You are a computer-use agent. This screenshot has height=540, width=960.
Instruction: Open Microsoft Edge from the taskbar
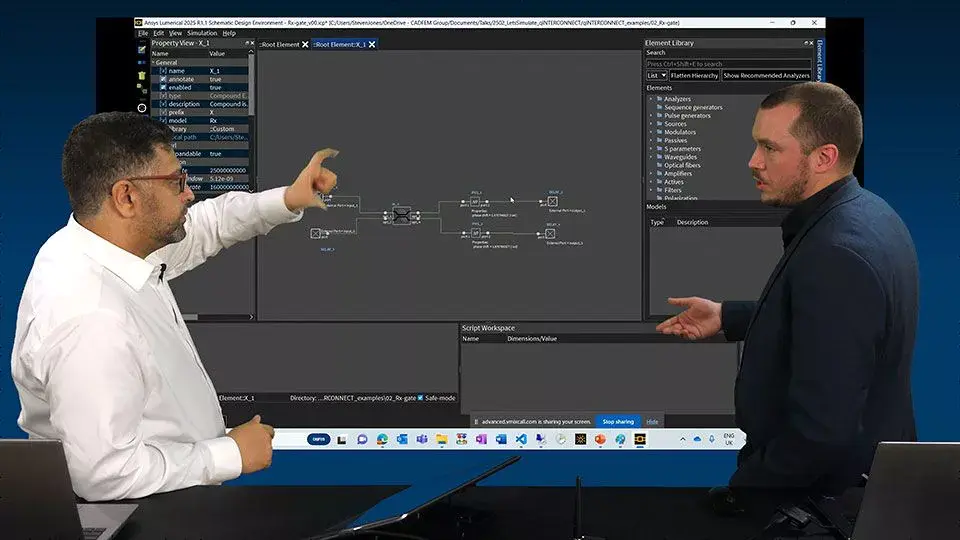coord(382,439)
